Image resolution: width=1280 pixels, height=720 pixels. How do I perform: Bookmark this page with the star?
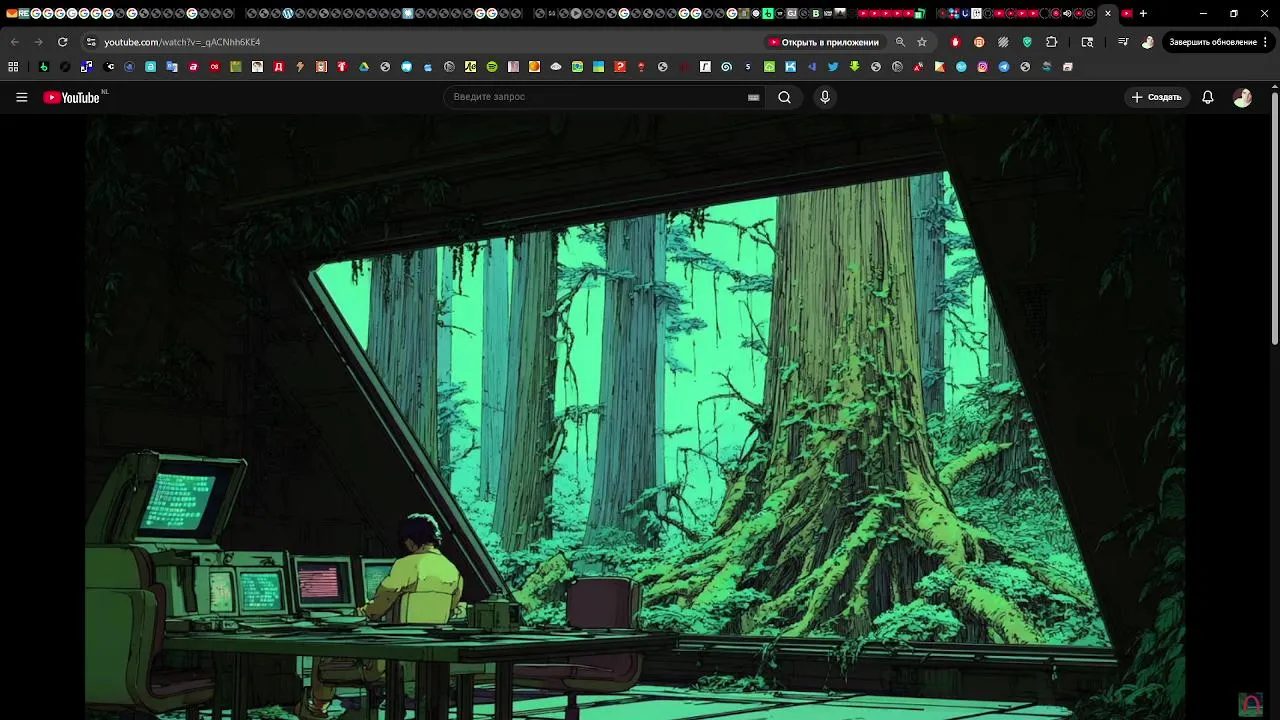click(922, 42)
